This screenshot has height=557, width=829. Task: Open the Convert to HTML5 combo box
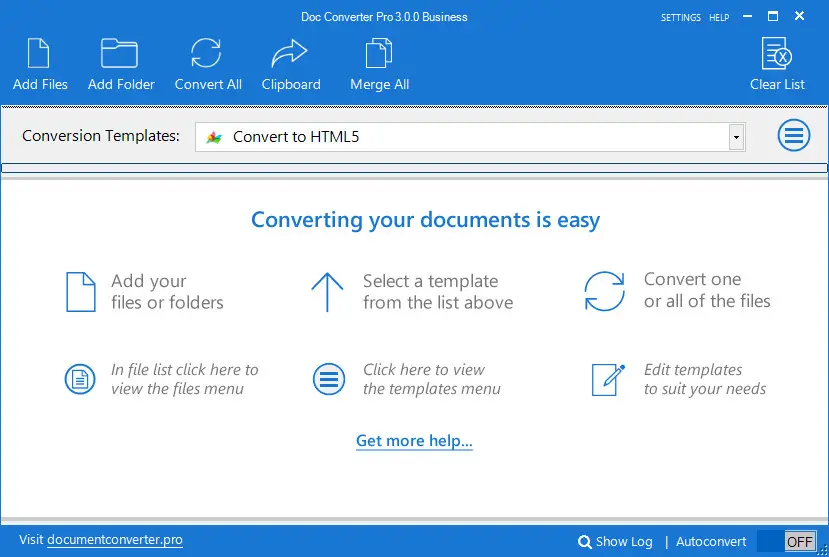click(x=460, y=137)
